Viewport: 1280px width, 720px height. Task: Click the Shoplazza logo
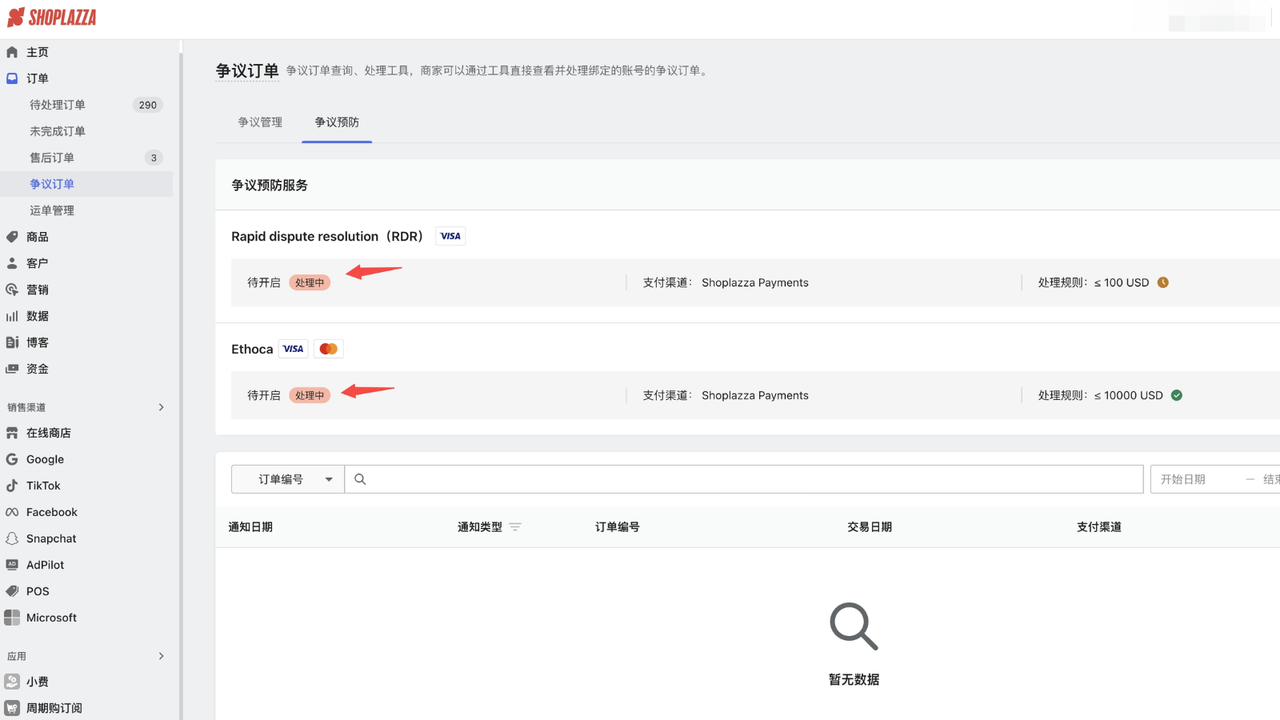[x=52, y=17]
